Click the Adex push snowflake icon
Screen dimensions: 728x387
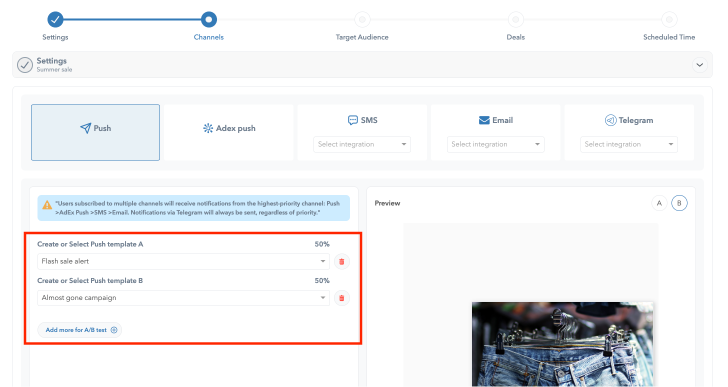pos(208,128)
